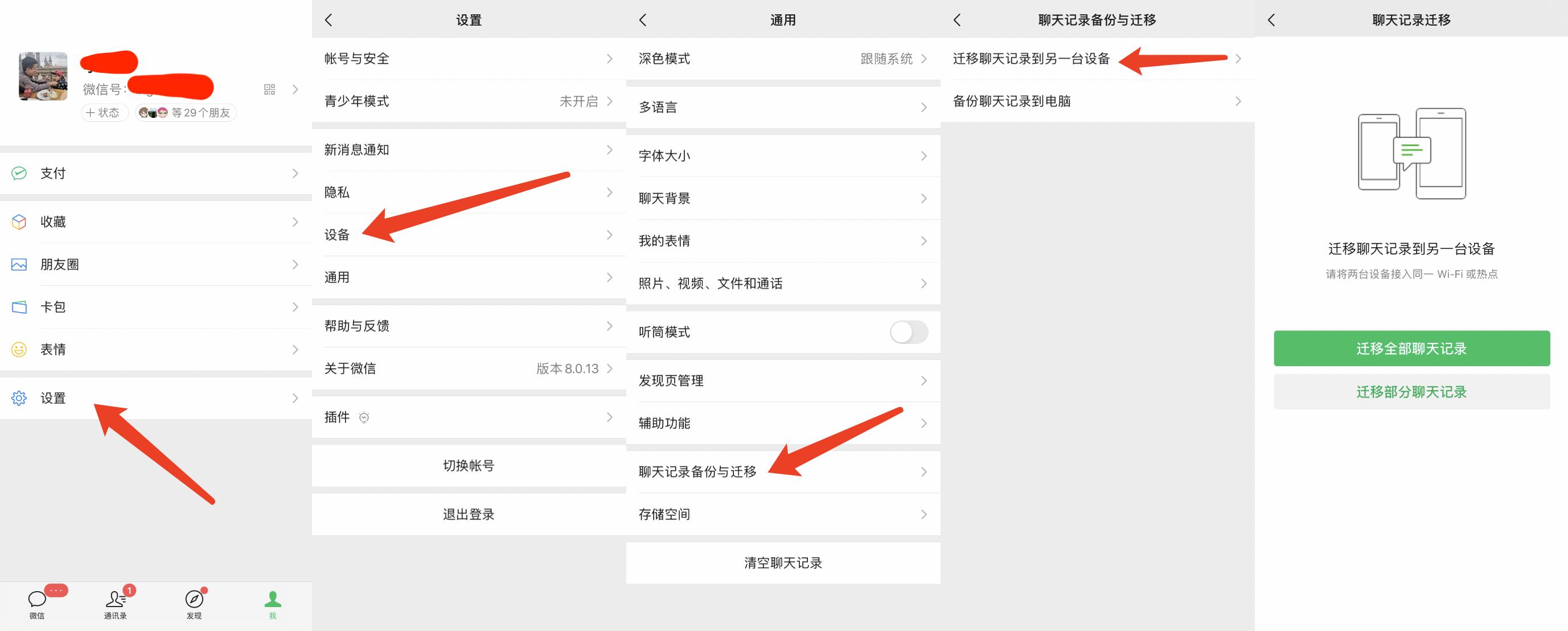Viewport: 1568px width, 631px height.
Task: Open 表情 via its emoji icon
Action: pyautogui.click(x=19, y=349)
